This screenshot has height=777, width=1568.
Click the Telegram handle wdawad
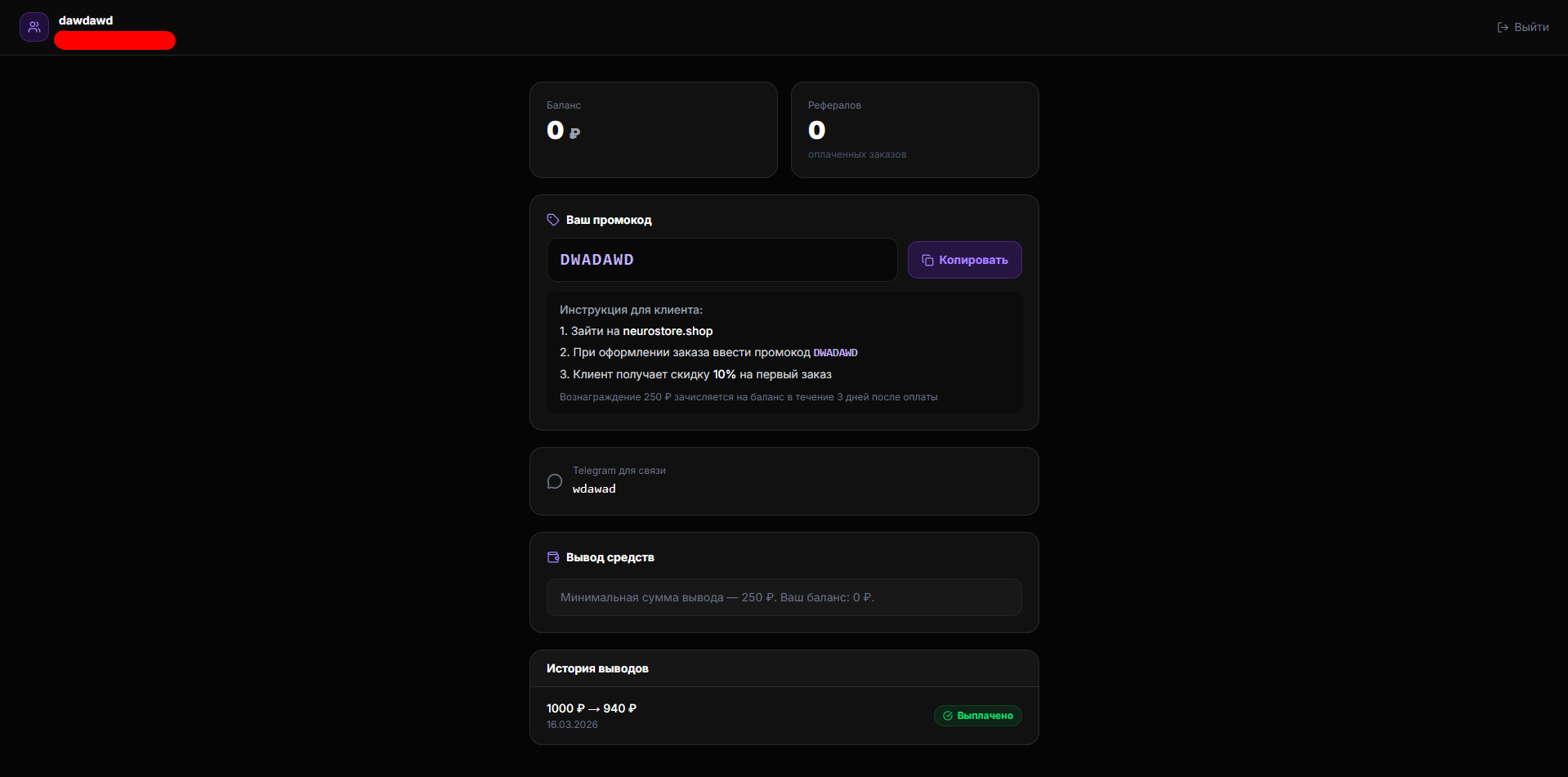tap(594, 489)
